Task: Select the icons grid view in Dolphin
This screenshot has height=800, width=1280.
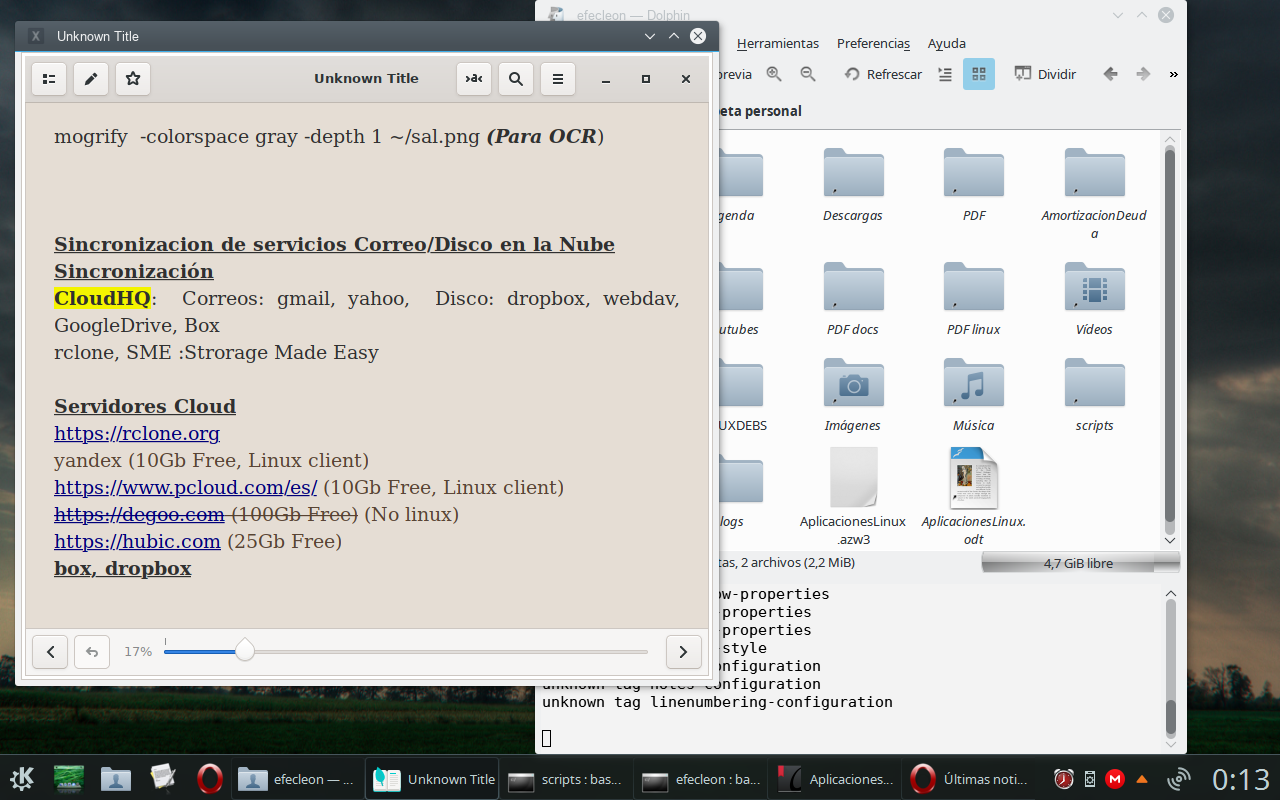Action: coord(979,74)
